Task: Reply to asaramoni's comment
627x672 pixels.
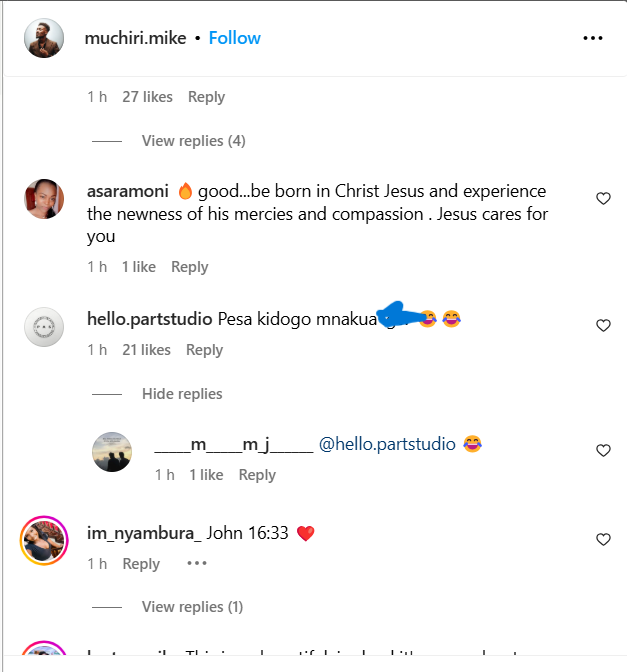Action: 189,267
